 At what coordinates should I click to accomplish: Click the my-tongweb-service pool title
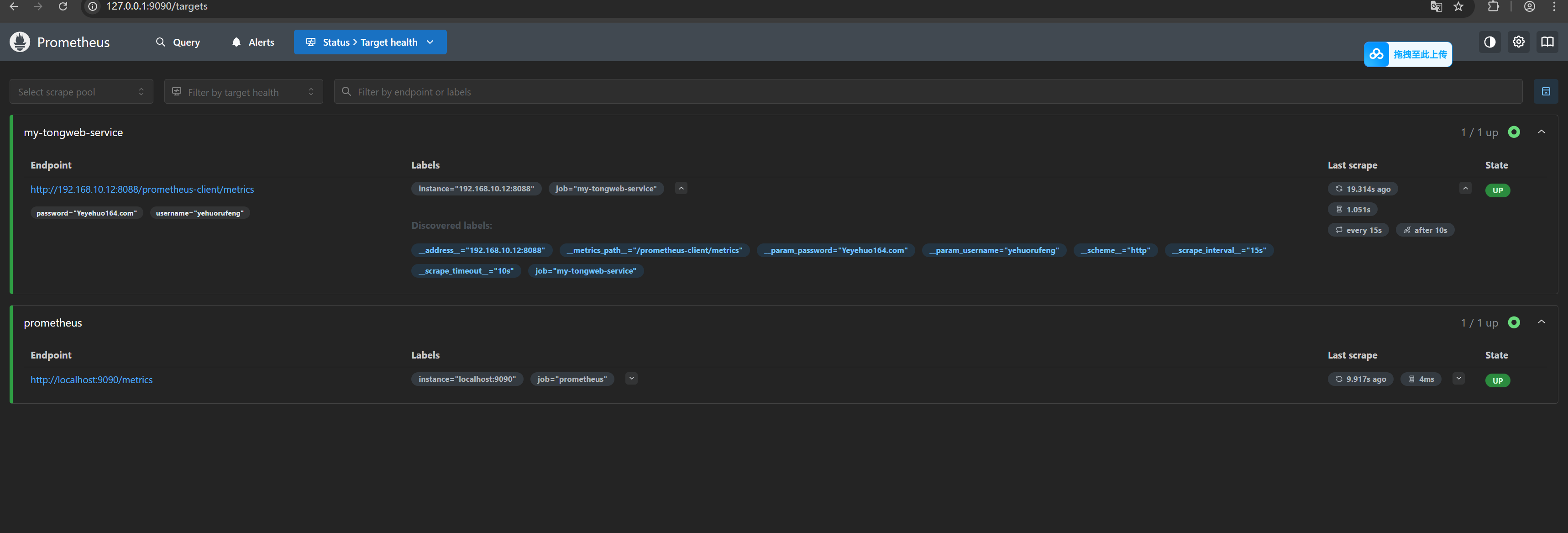point(73,132)
